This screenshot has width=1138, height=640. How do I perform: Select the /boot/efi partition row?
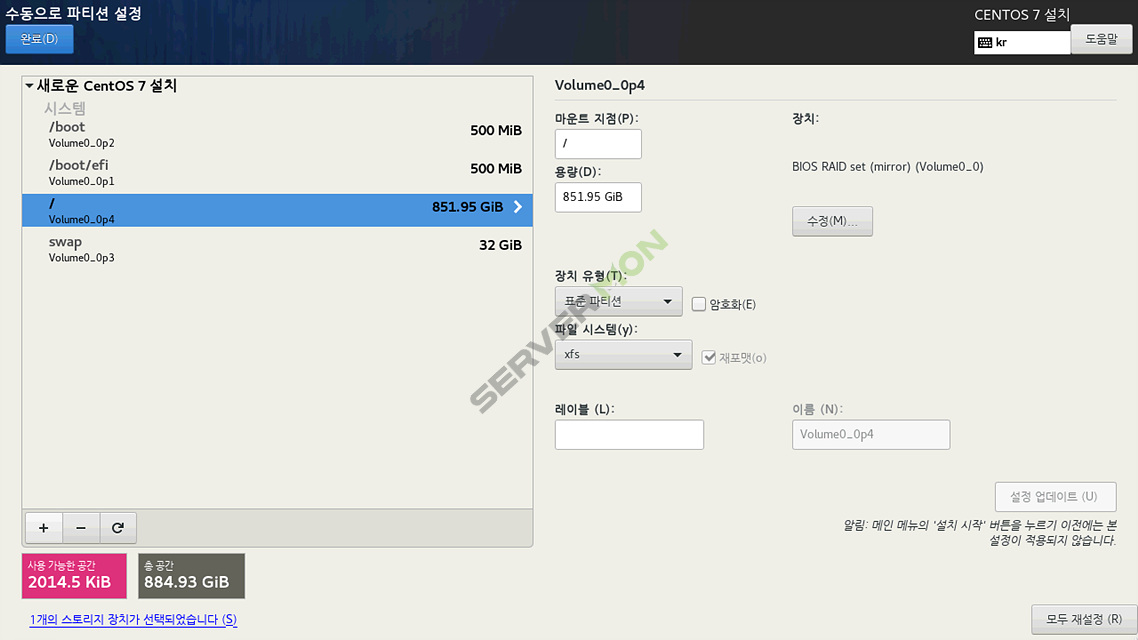[277, 172]
